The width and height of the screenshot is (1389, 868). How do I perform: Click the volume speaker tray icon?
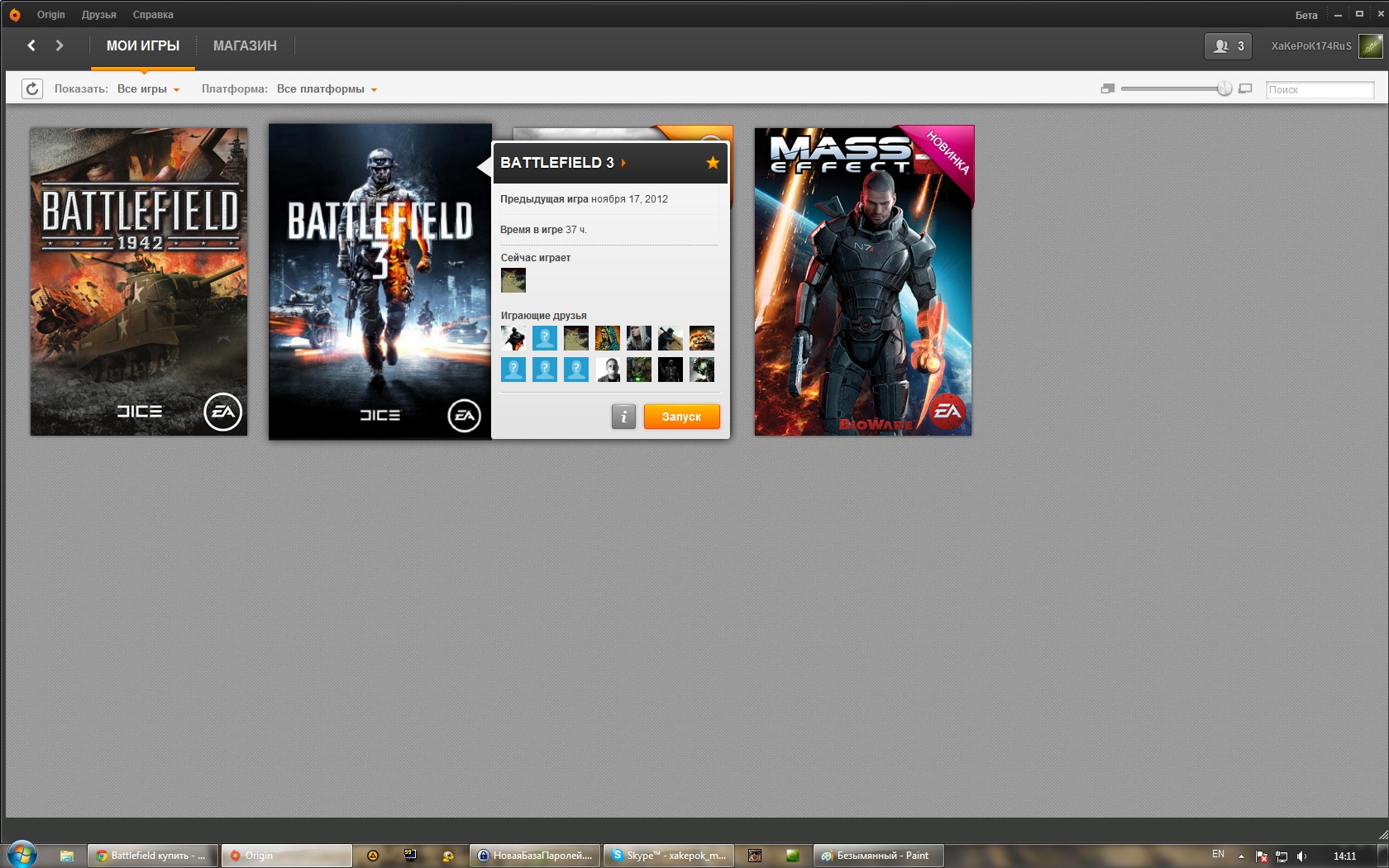1301,856
